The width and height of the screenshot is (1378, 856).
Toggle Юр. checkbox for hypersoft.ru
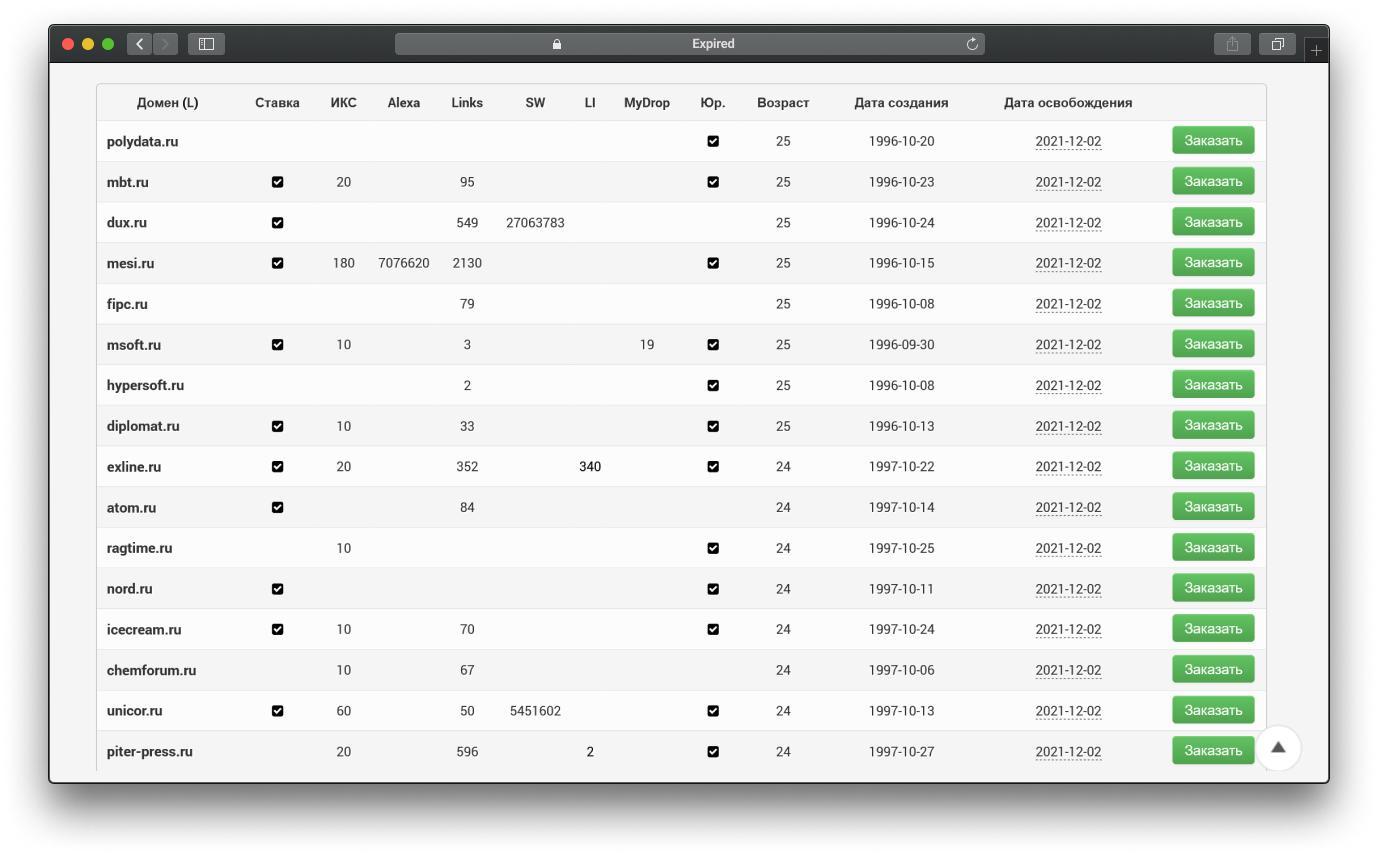[713, 385]
